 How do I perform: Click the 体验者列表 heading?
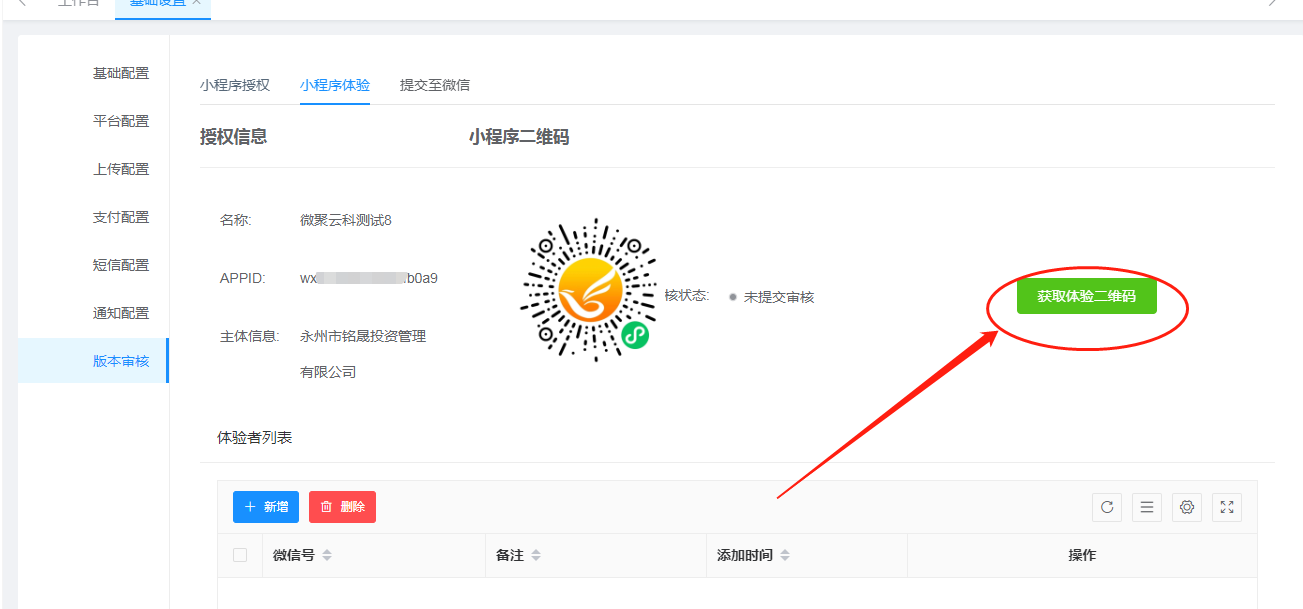pyautogui.click(x=255, y=438)
